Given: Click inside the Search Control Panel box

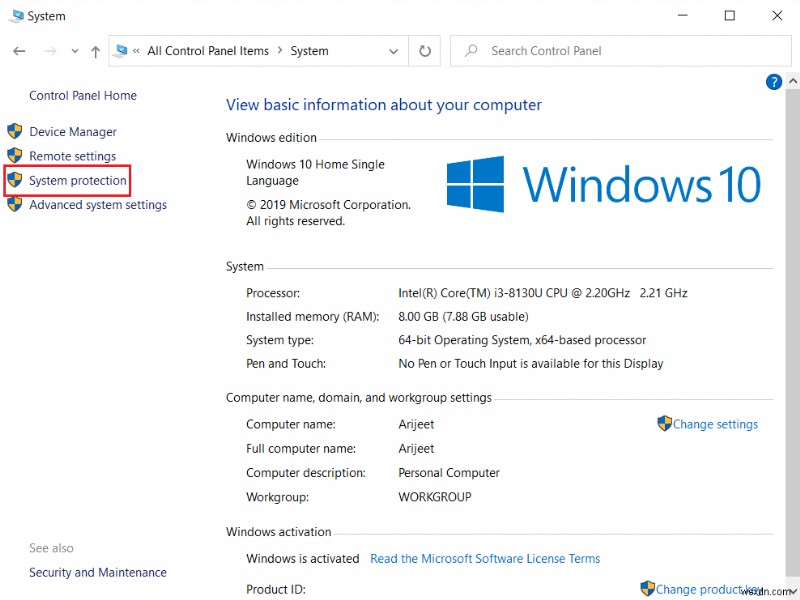Looking at the screenshot, I should point(620,50).
